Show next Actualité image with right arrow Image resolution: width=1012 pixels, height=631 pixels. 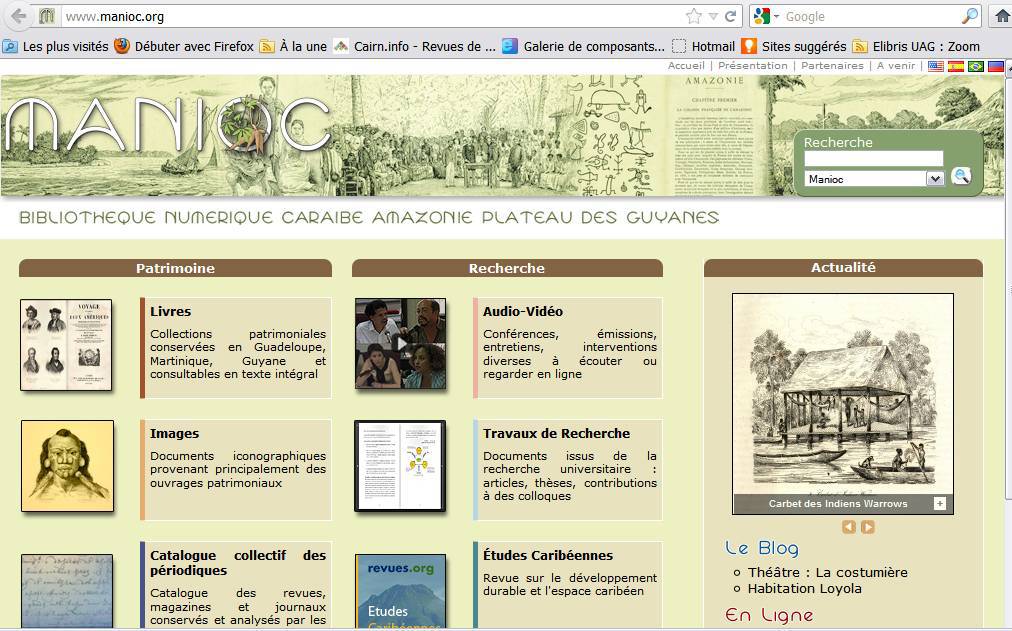pyautogui.click(x=867, y=527)
